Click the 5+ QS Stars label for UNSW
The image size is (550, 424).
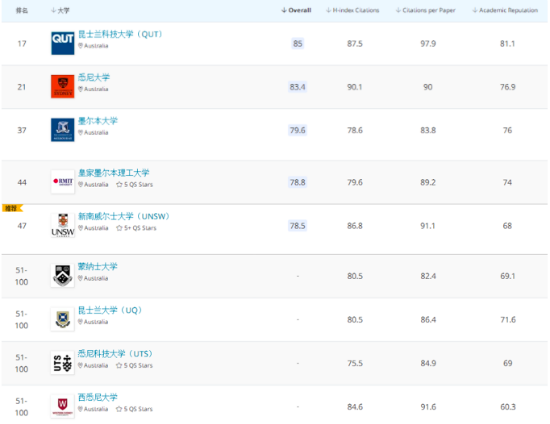(x=140, y=228)
